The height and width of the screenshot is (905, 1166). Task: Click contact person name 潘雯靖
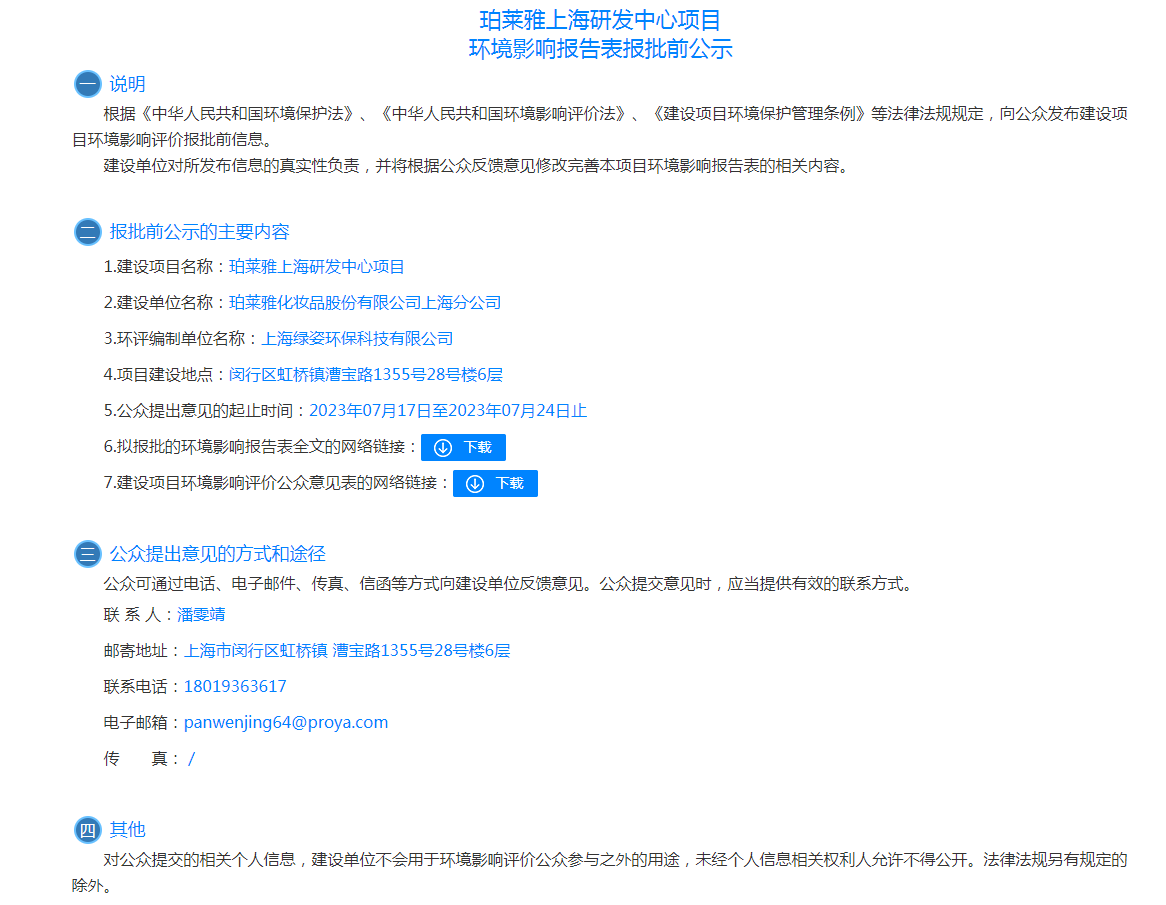[201, 614]
